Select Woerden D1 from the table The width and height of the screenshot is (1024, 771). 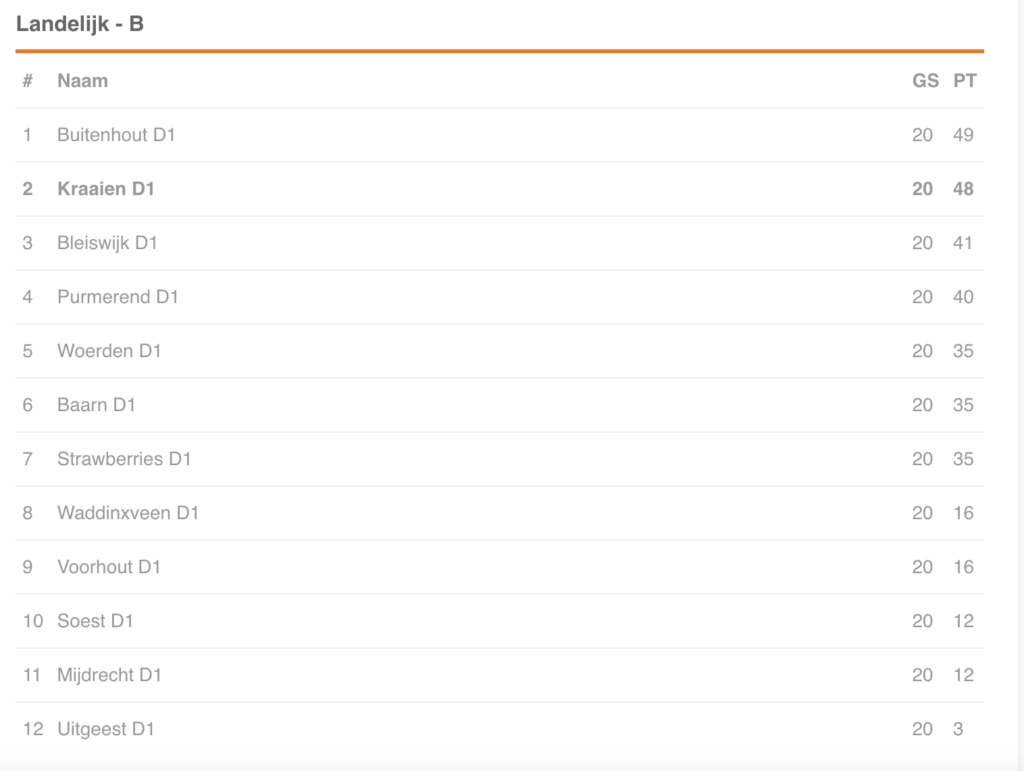click(109, 351)
